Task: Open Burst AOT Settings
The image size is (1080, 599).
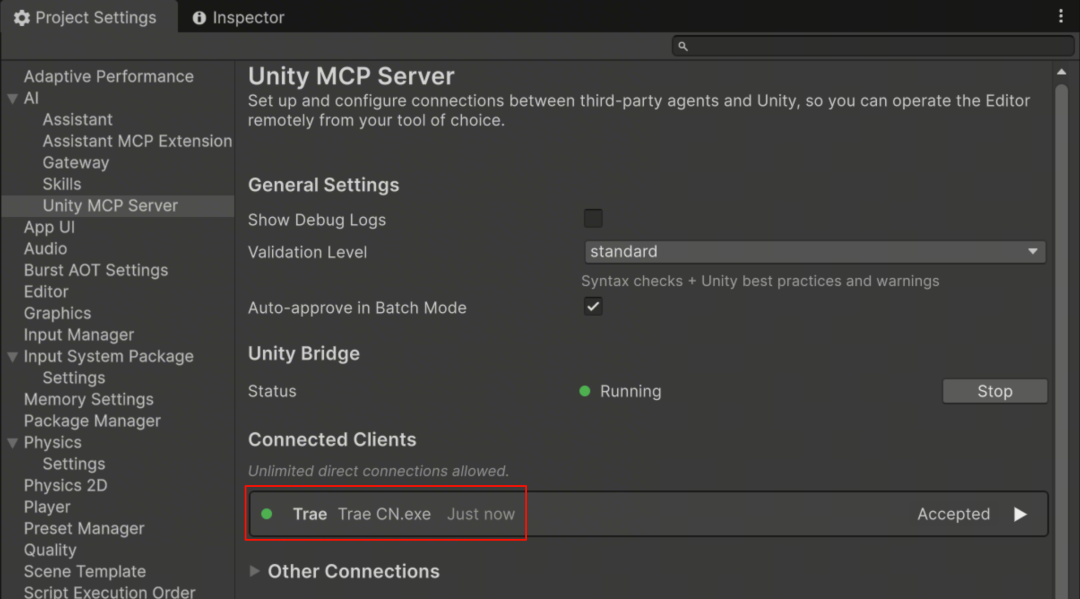Action: 96,270
